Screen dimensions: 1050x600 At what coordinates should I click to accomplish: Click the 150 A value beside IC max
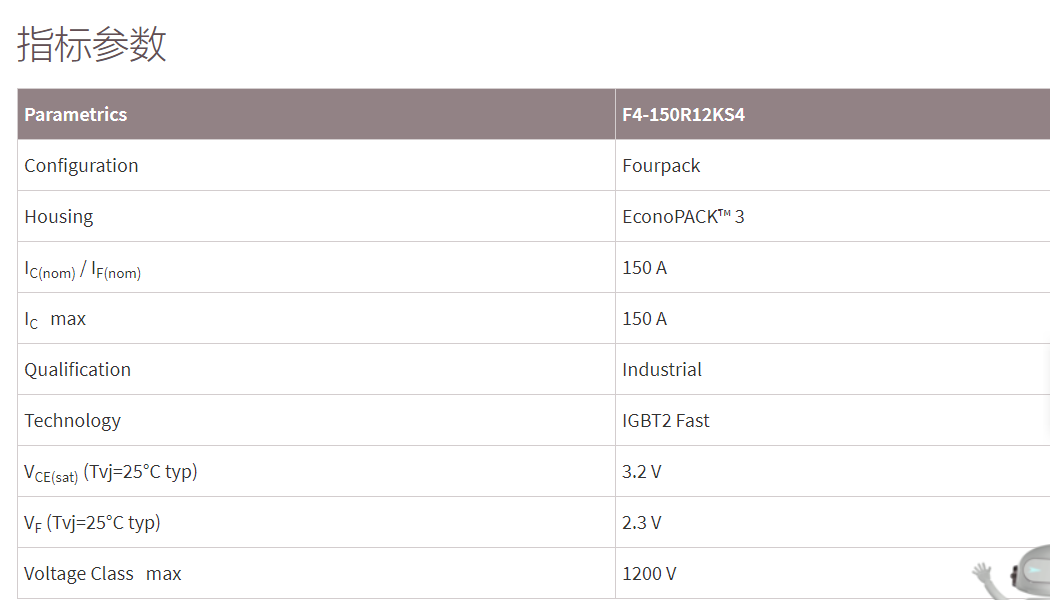644,318
